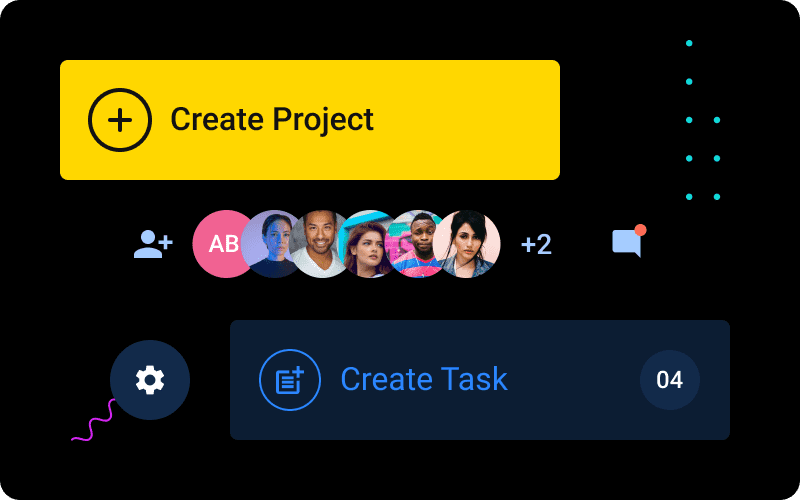Viewport: 800px width, 500px height.
Task: Open the chat messages icon
Action: click(626, 244)
